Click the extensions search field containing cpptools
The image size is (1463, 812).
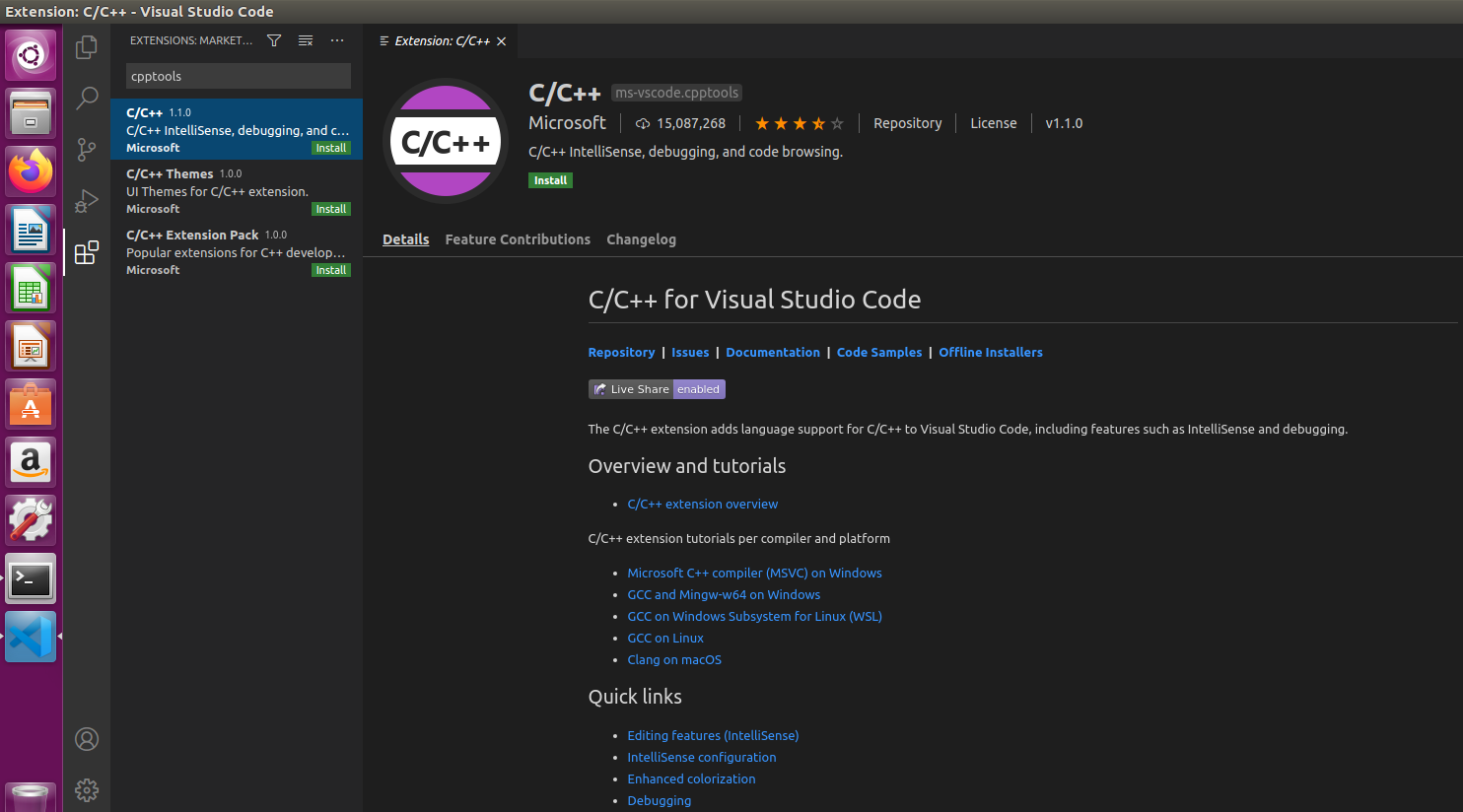pyautogui.click(x=239, y=76)
